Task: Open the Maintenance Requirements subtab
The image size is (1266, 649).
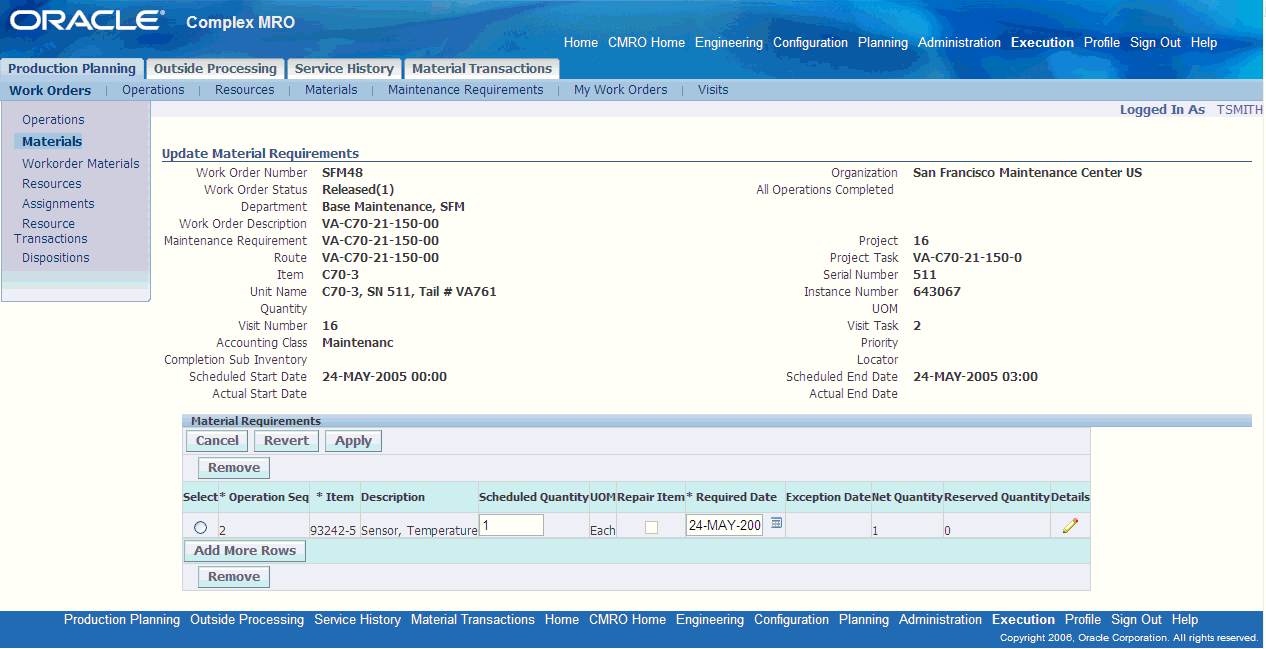Action: tap(466, 90)
